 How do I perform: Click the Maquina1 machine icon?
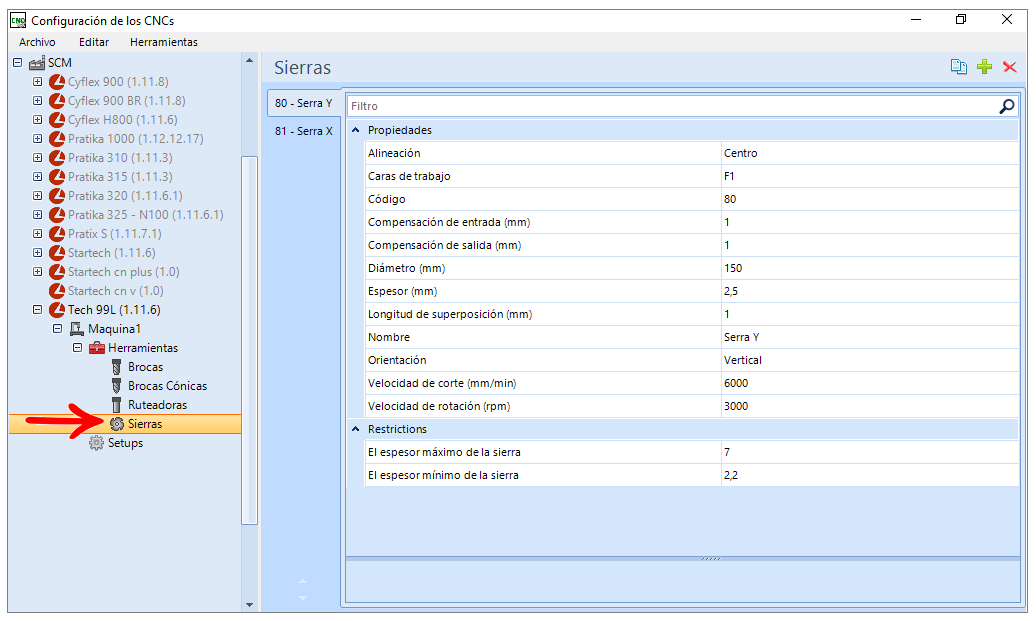(77, 329)
